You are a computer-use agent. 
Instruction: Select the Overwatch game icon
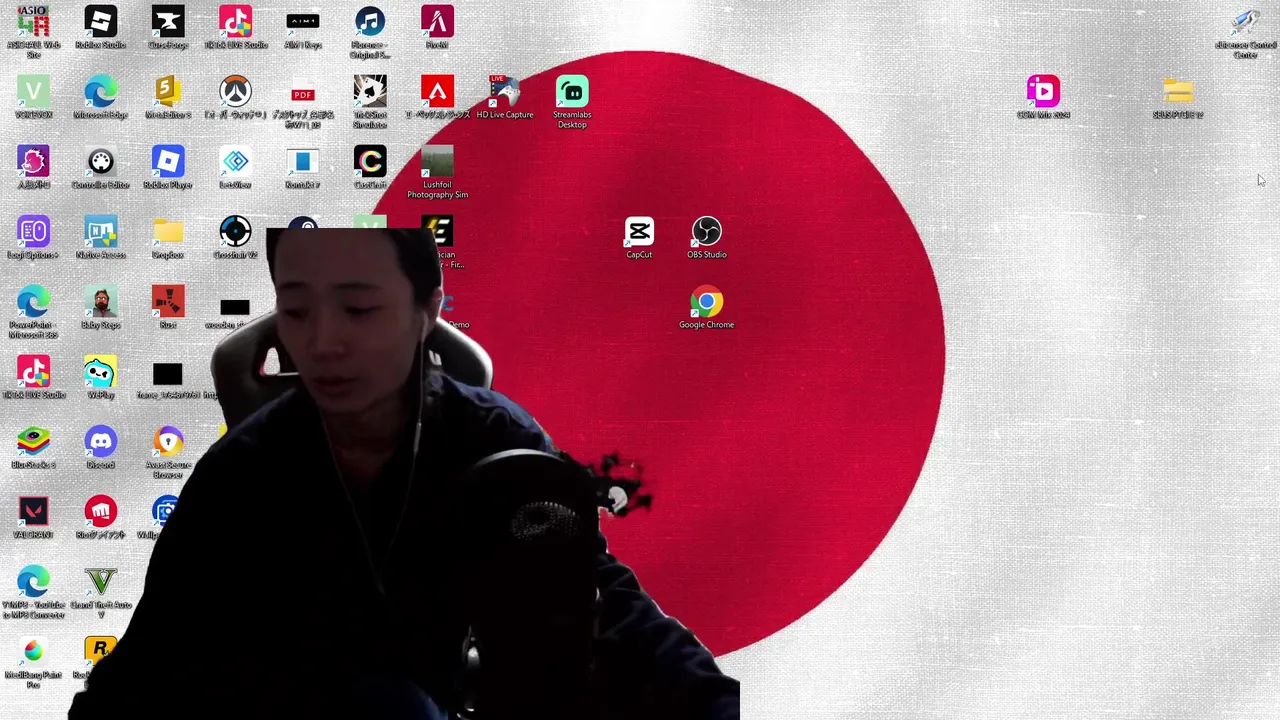tap(235, 92)
